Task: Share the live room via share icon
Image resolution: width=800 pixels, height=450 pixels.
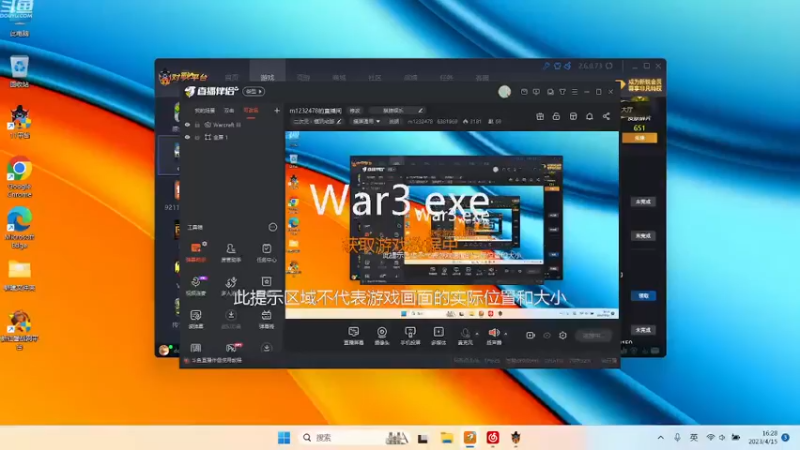Action: tap(606, 116)
